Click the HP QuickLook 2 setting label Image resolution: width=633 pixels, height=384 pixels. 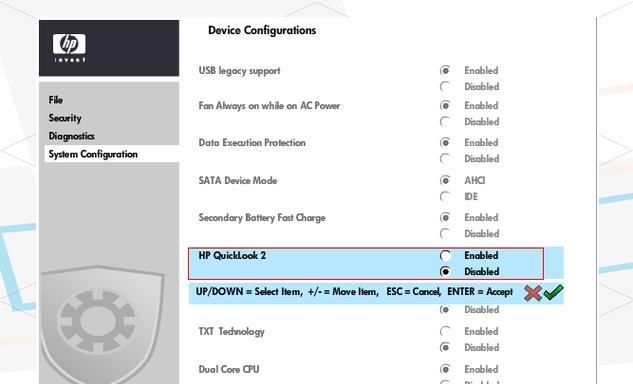tap(232, 256)
